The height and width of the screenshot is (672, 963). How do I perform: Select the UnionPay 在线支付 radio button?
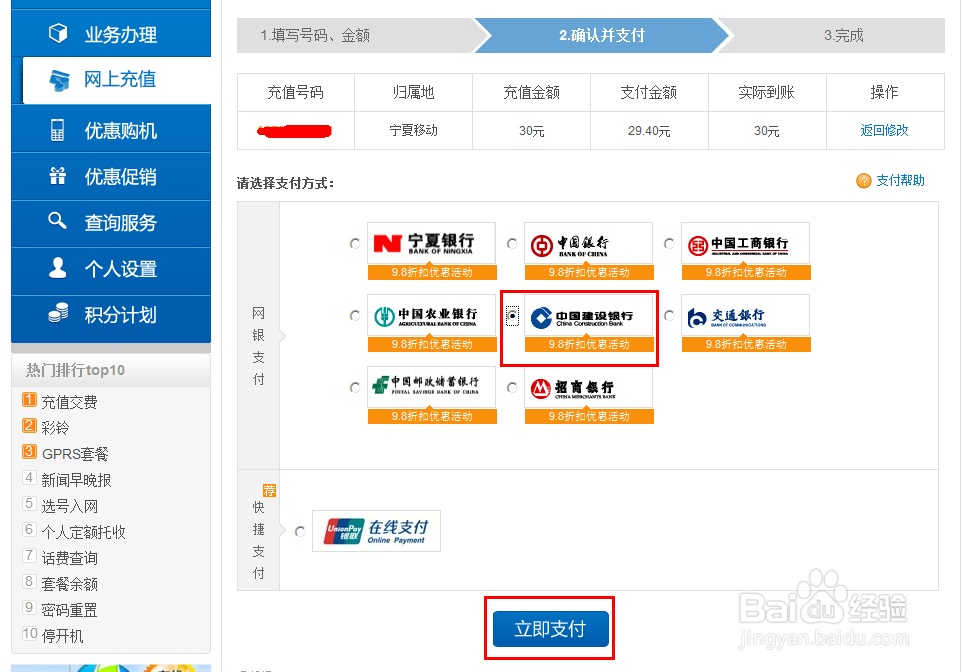coord(300,531)
